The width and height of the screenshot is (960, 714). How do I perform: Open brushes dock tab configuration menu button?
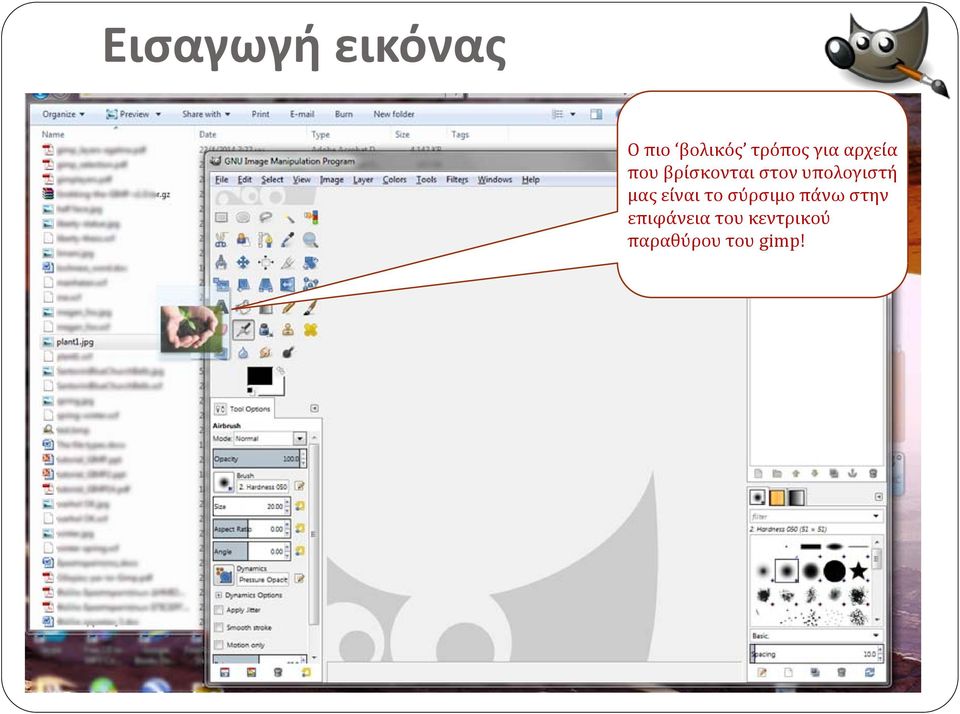point(879,497)
